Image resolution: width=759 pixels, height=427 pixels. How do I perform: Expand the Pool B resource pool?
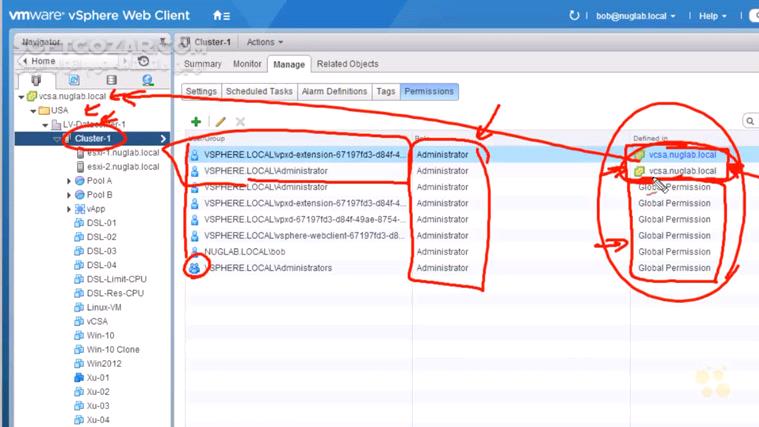(69, 195)
